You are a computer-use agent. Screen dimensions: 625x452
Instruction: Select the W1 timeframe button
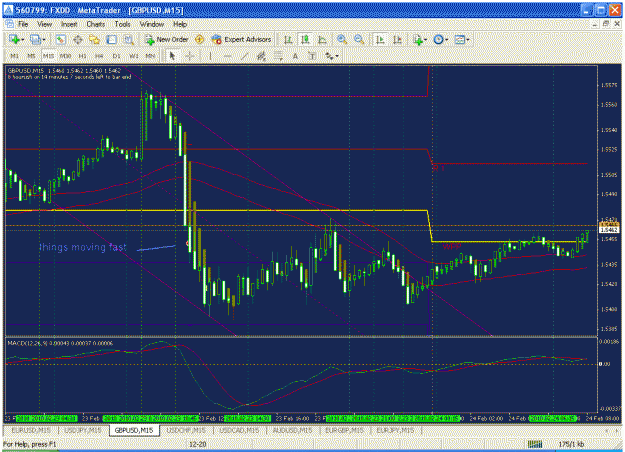[x=134, y=56]
